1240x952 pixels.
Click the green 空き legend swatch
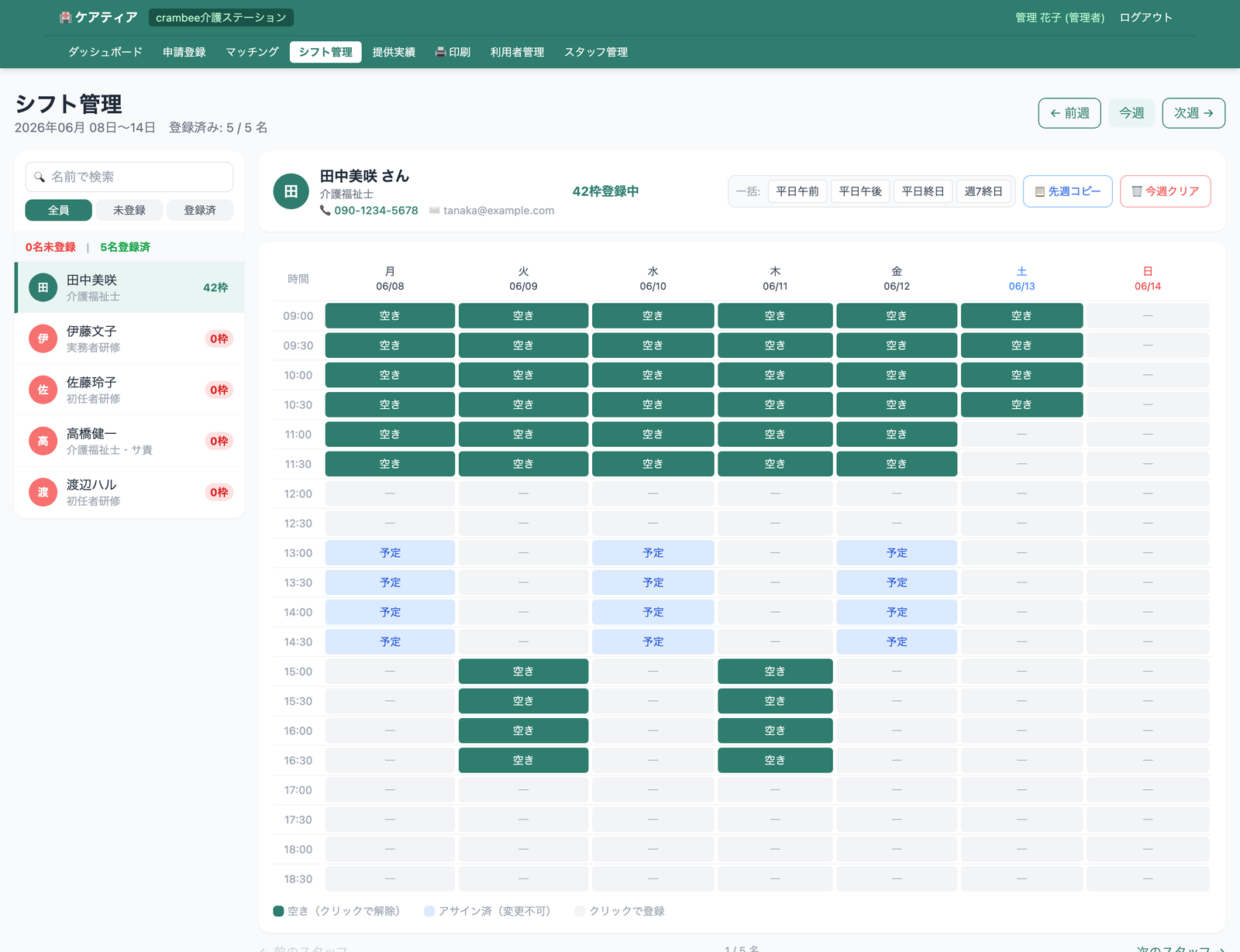click(278, 911)
